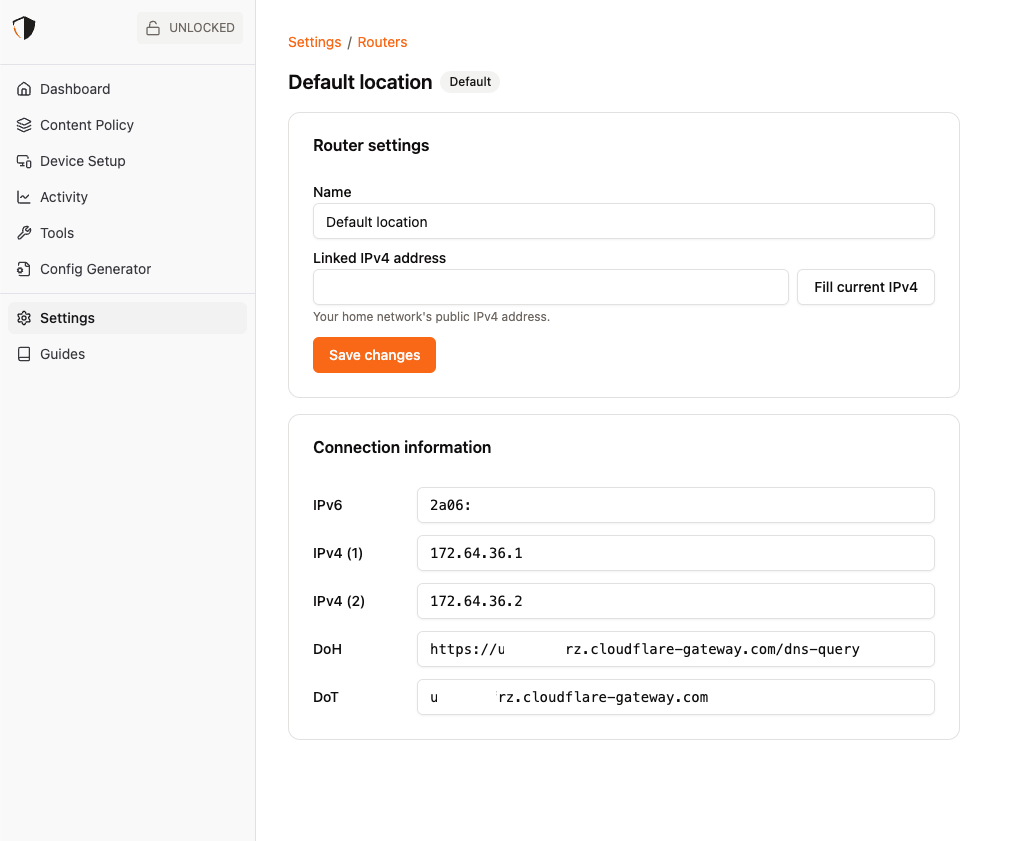Select the IPv6 address field
The width and height of the screenshot is (1016, 841).
676,505
